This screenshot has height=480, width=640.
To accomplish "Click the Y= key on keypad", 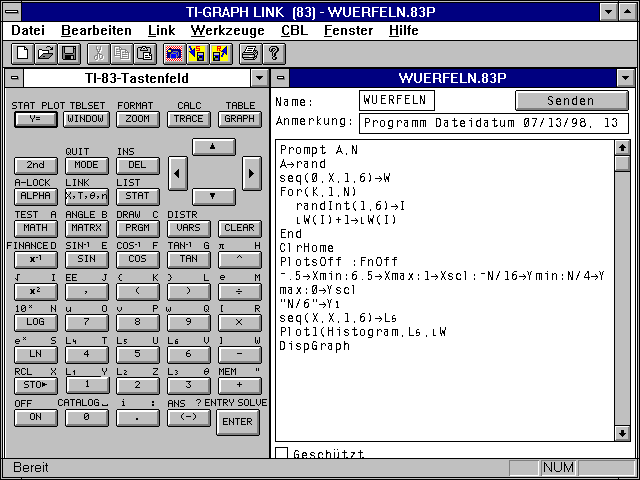I will click(36, 119).
